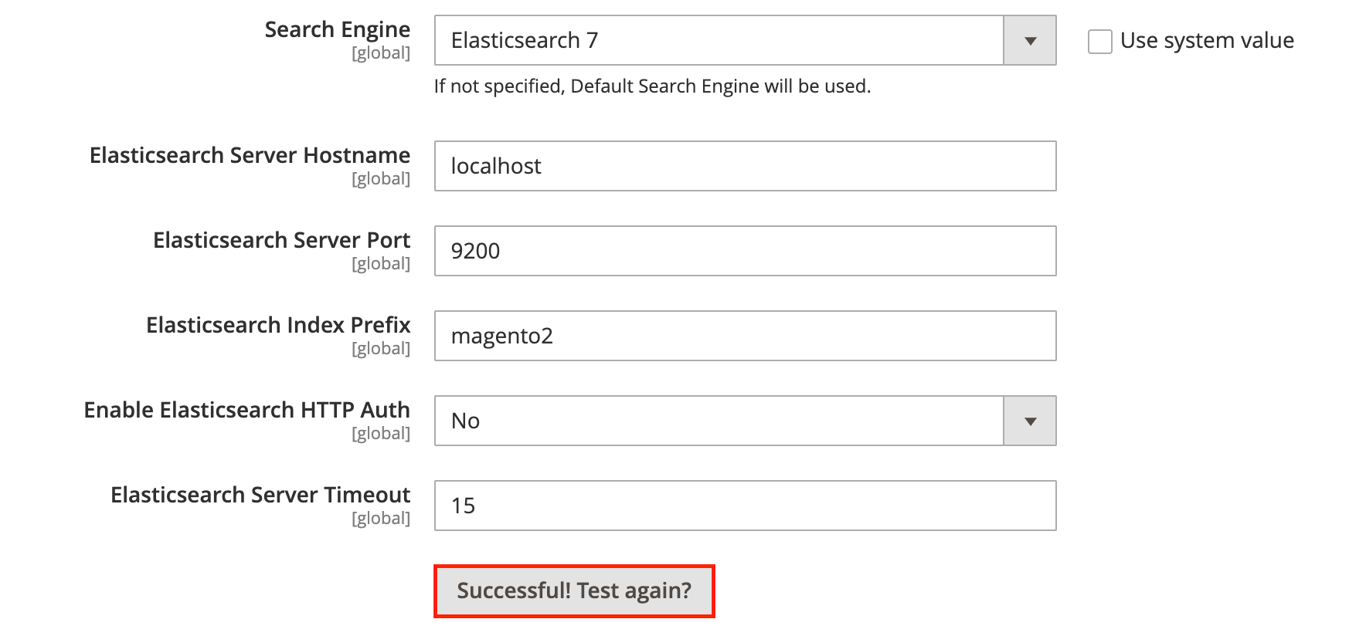Viewport: 1366px width, 636px height.
Task: Select the Elasticsearch Server Timeout field
Action: coord(745,505)
